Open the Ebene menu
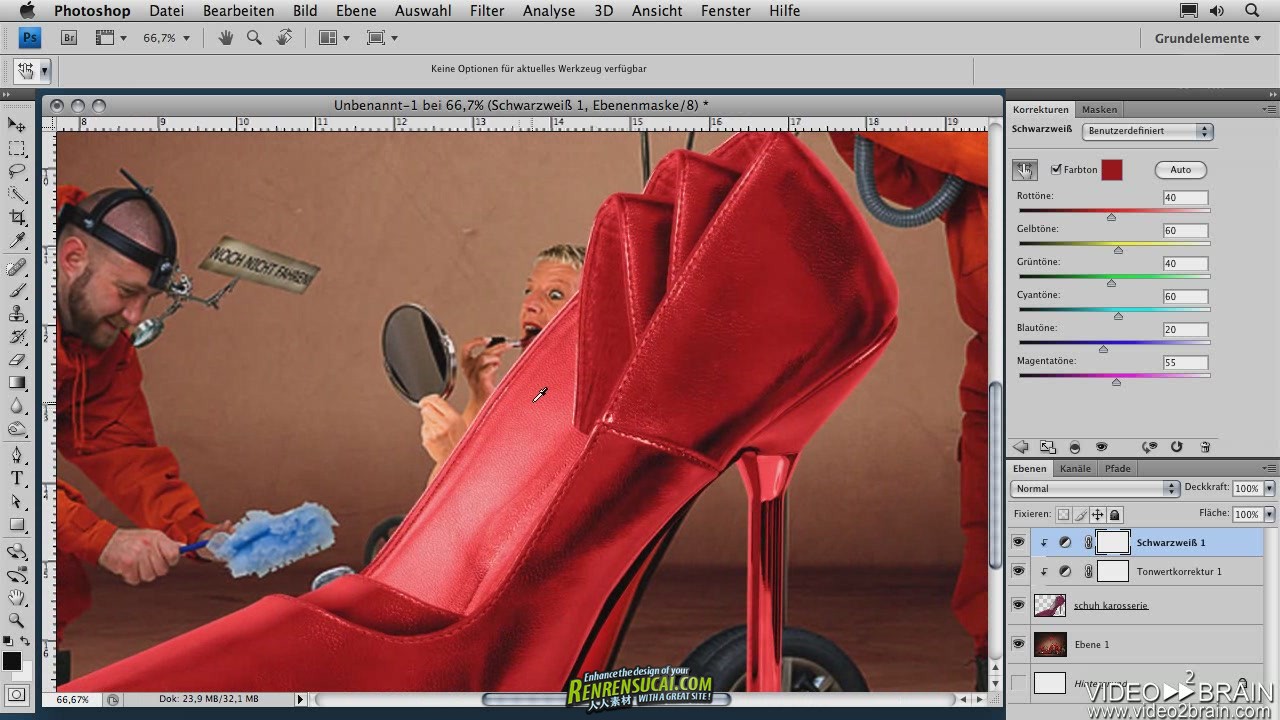 (x=356, y=11)
